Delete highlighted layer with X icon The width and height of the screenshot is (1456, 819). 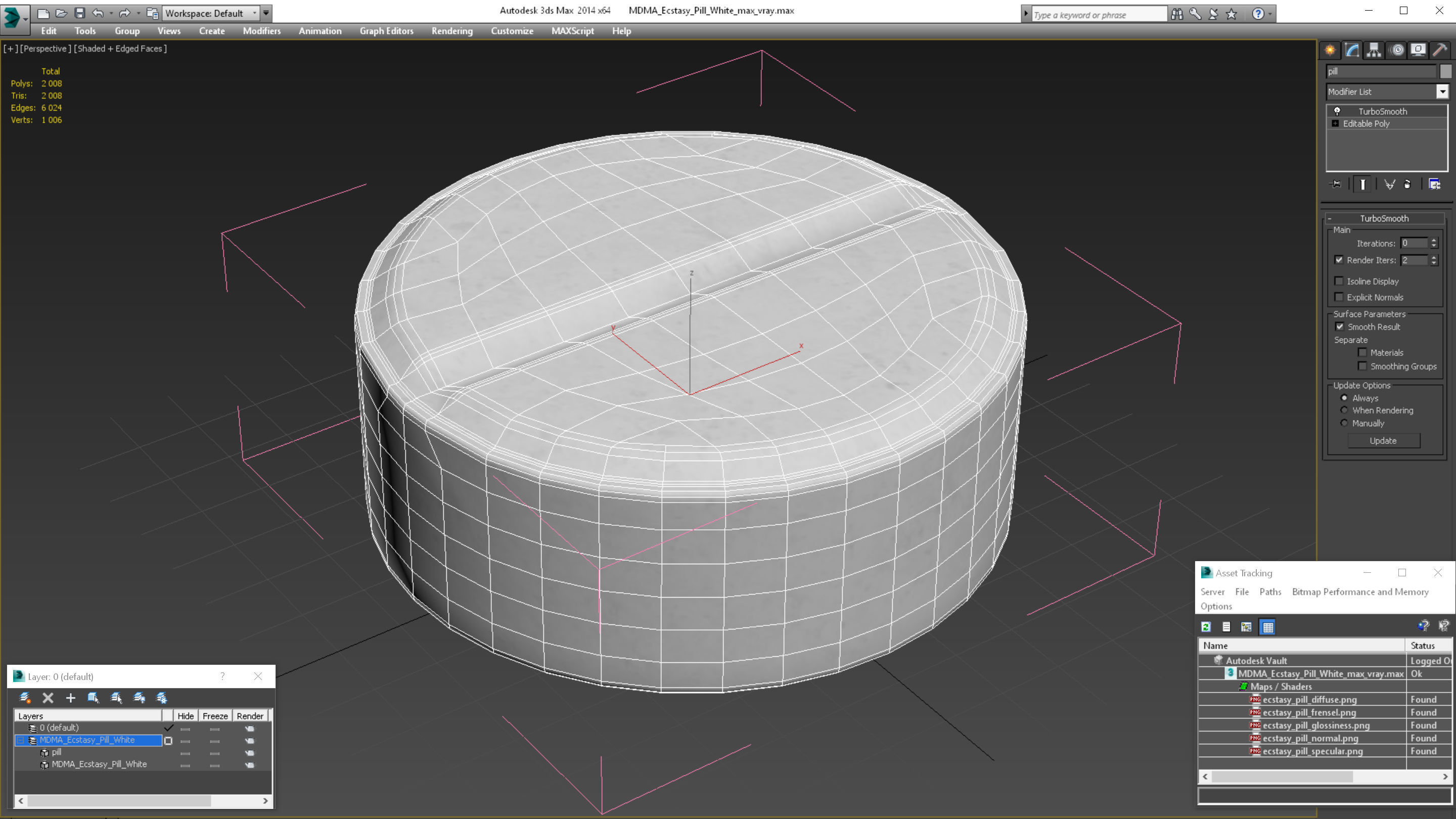[48, 698]
